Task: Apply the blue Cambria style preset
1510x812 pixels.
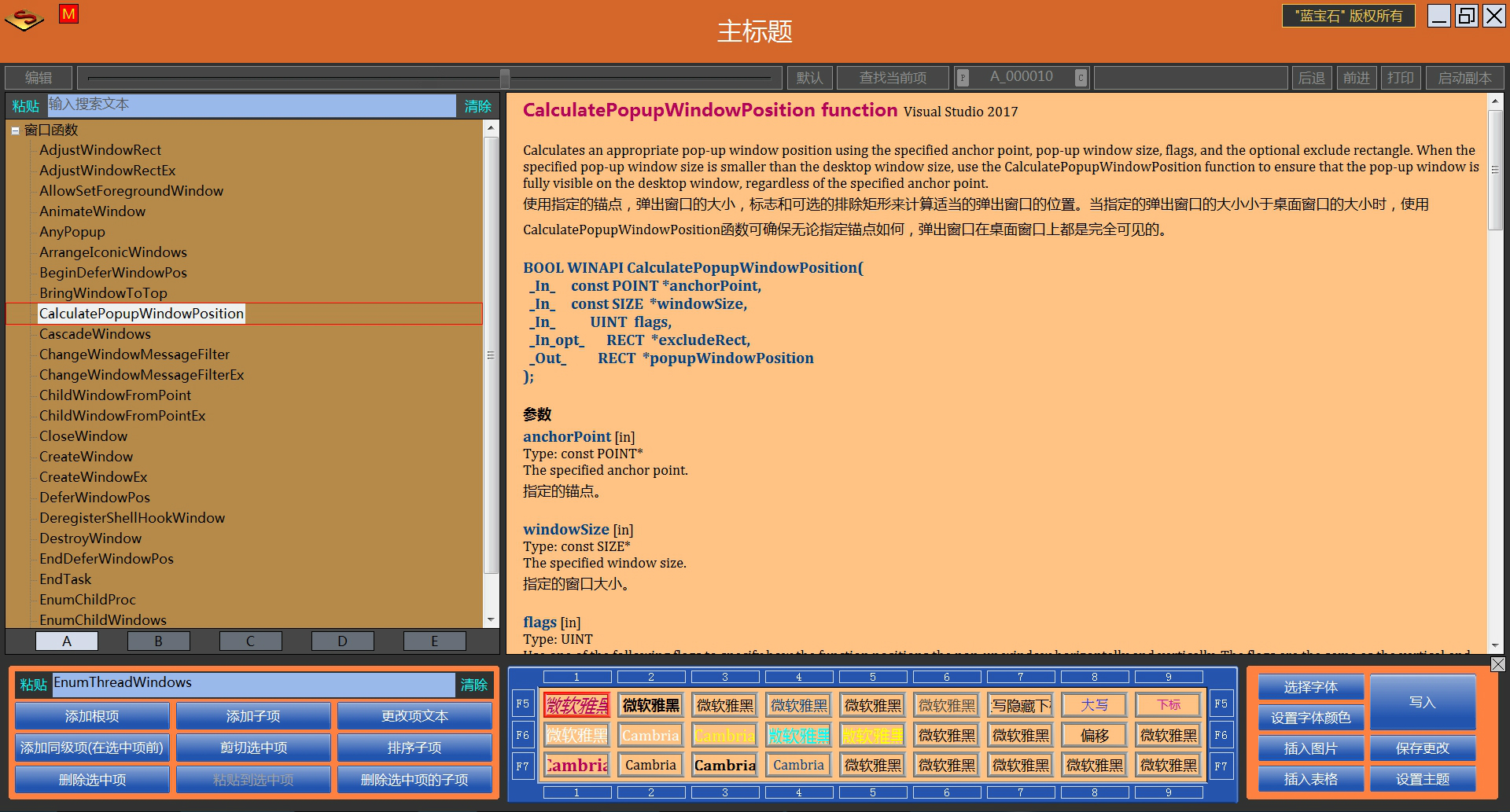Action: [798, 765]
